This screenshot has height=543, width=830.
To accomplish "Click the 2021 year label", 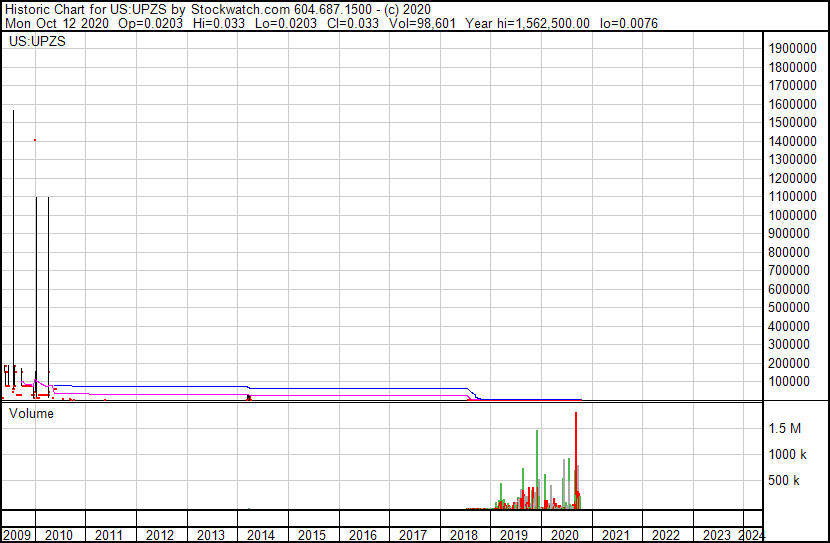I will click(616, 535).
